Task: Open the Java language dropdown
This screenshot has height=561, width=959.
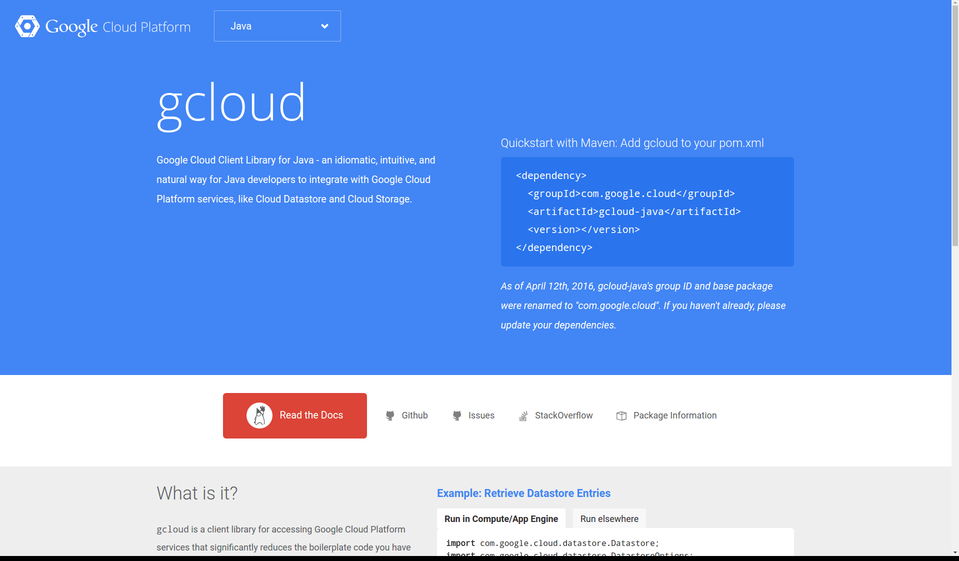Action: point(277,26)
